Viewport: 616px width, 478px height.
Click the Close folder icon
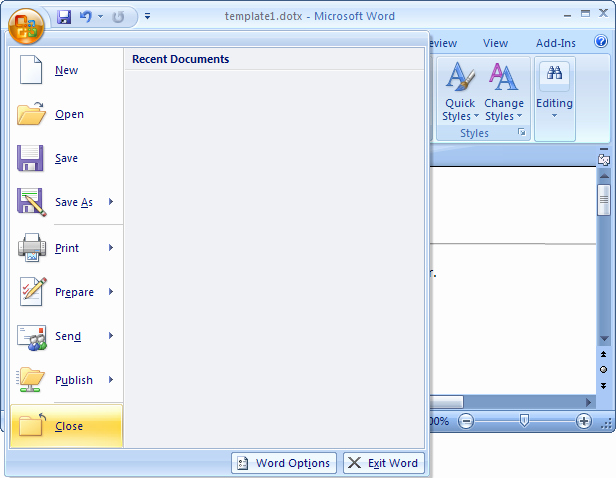tap(32, 425)
